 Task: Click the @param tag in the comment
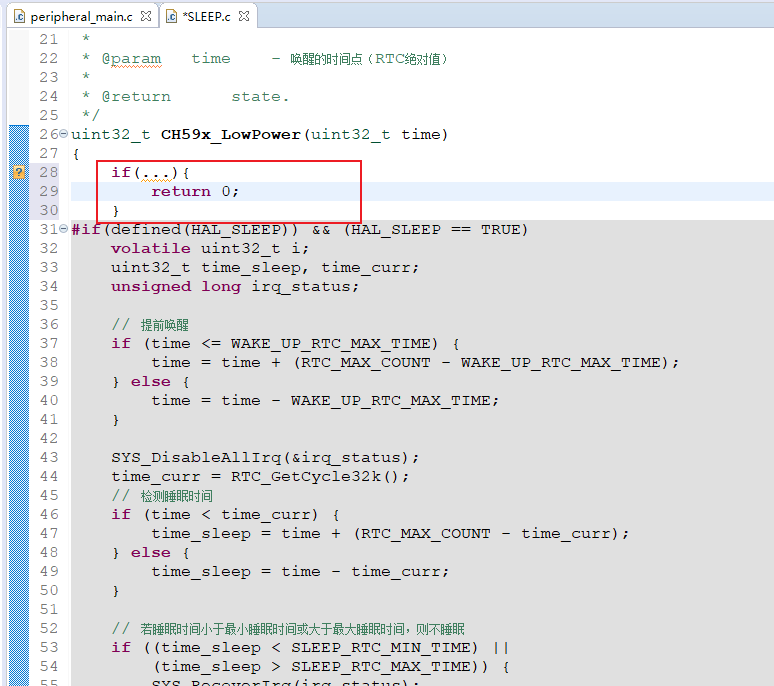(131, 59)
